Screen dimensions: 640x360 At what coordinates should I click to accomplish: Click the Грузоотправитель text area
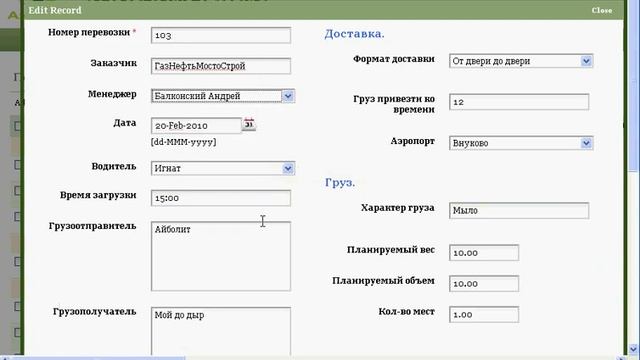[x=221, y=256]
